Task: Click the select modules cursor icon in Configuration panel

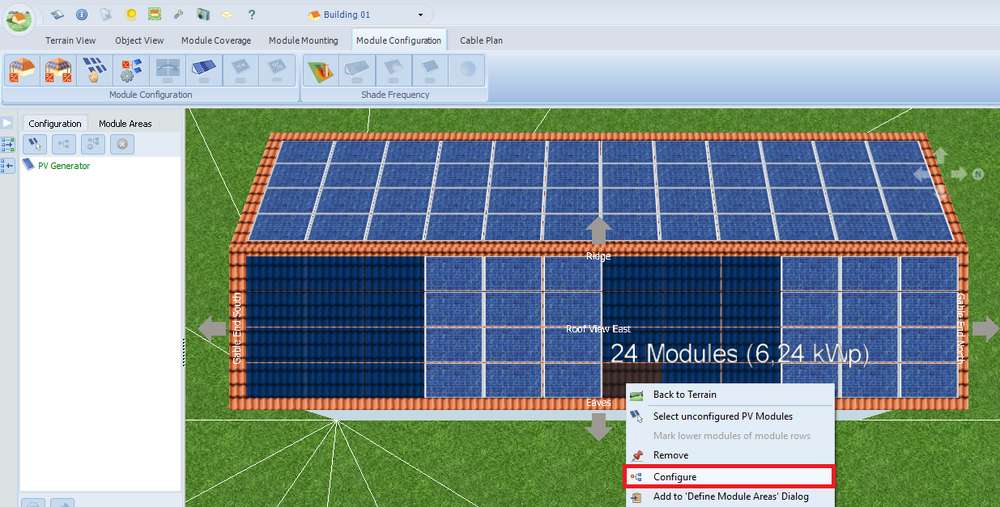Action: point(35,144)
